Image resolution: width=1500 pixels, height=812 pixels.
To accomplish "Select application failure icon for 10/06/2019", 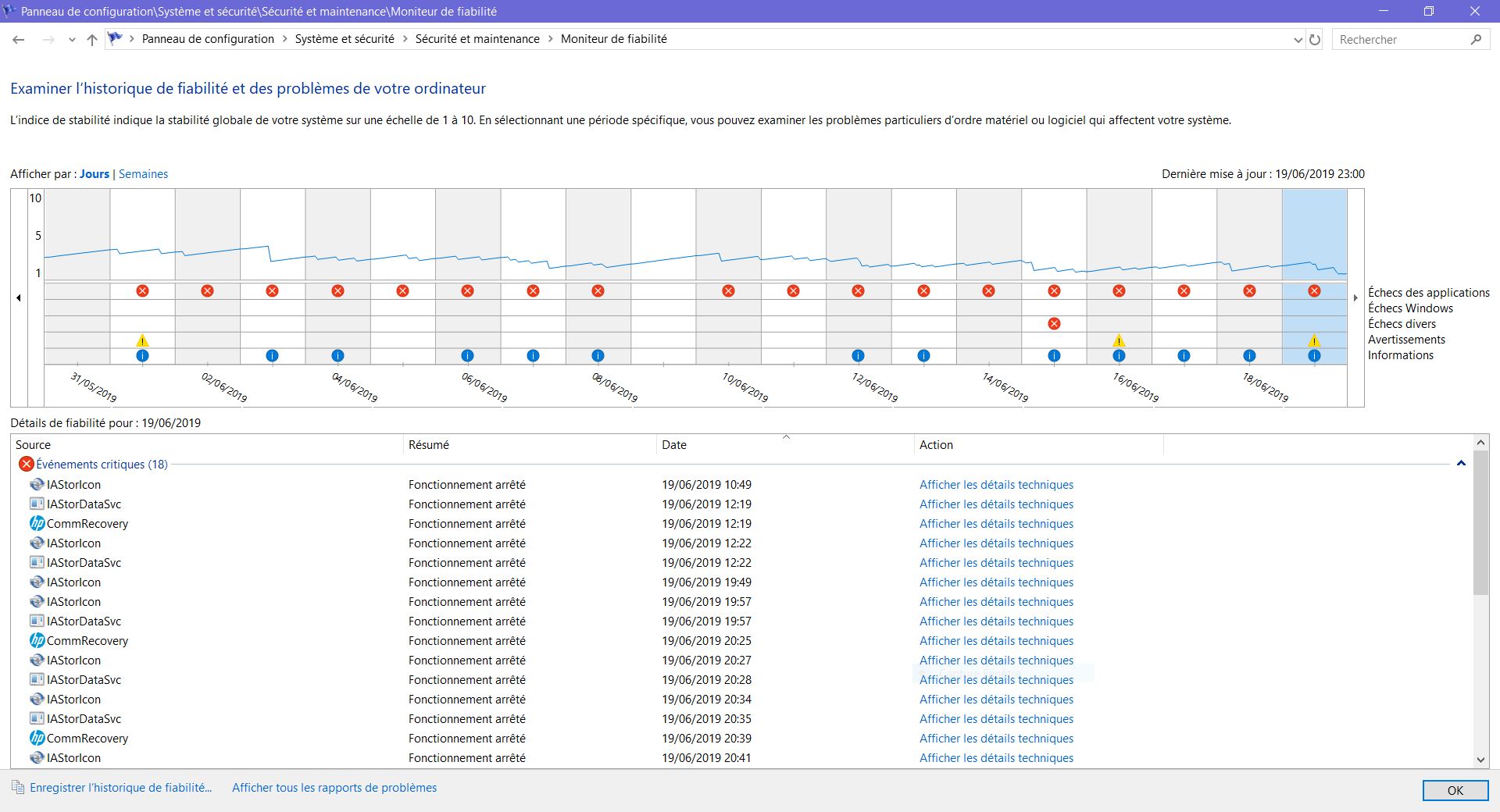I will [x=728, y=290].
